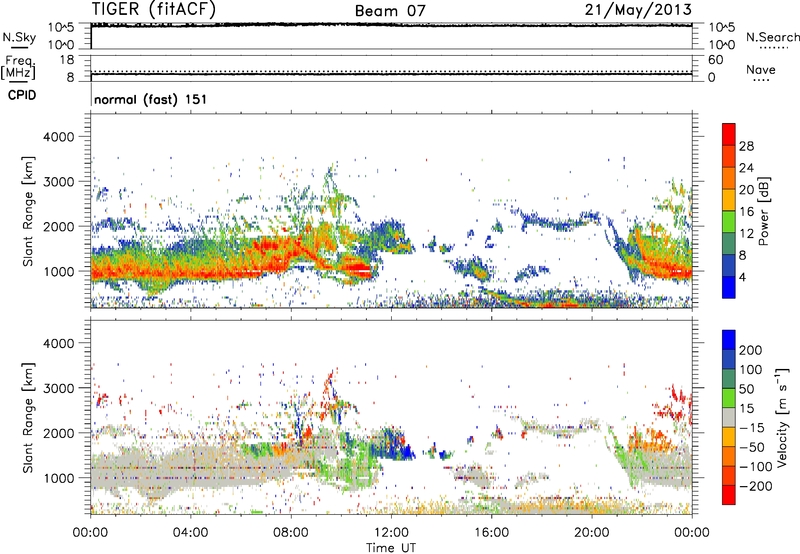Click the red bottom of the velocity colorbar
The image size is (800, 554).
tap(729, 495)
